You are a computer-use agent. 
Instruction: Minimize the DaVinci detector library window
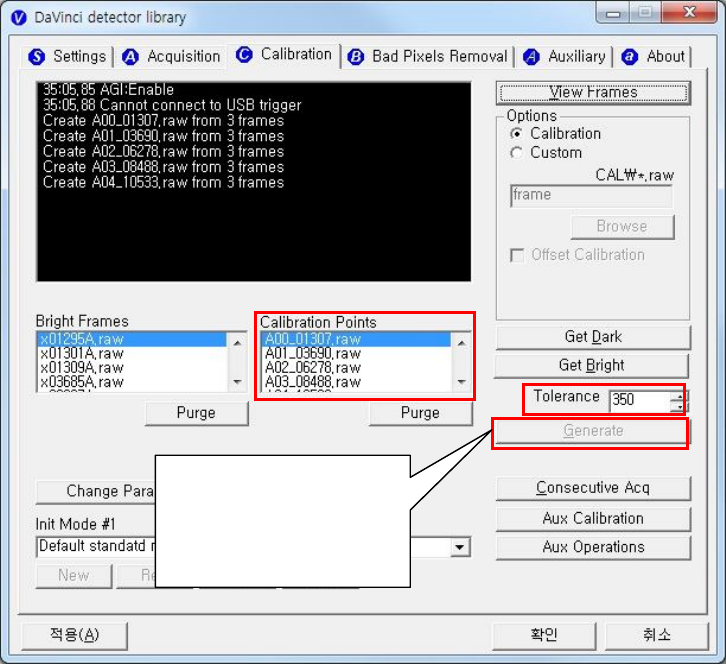pos(613,13)
